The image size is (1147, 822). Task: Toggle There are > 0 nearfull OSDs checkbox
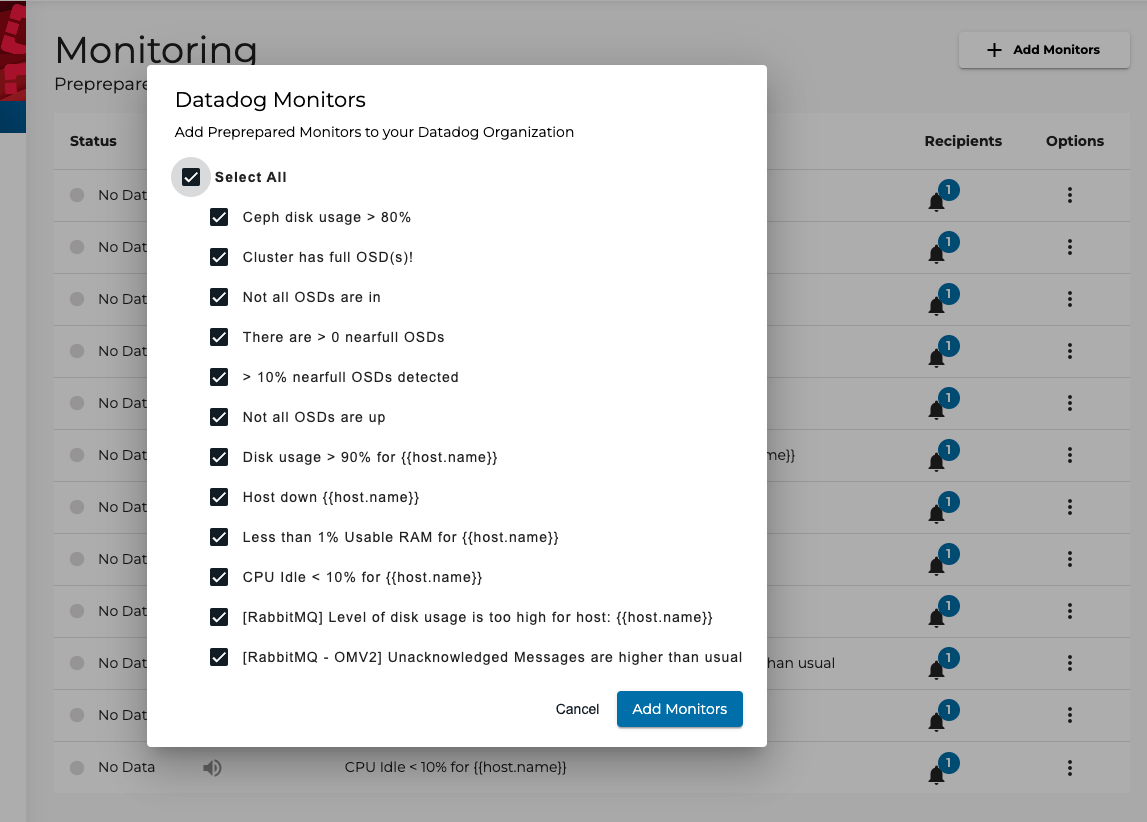click(219, 337)
